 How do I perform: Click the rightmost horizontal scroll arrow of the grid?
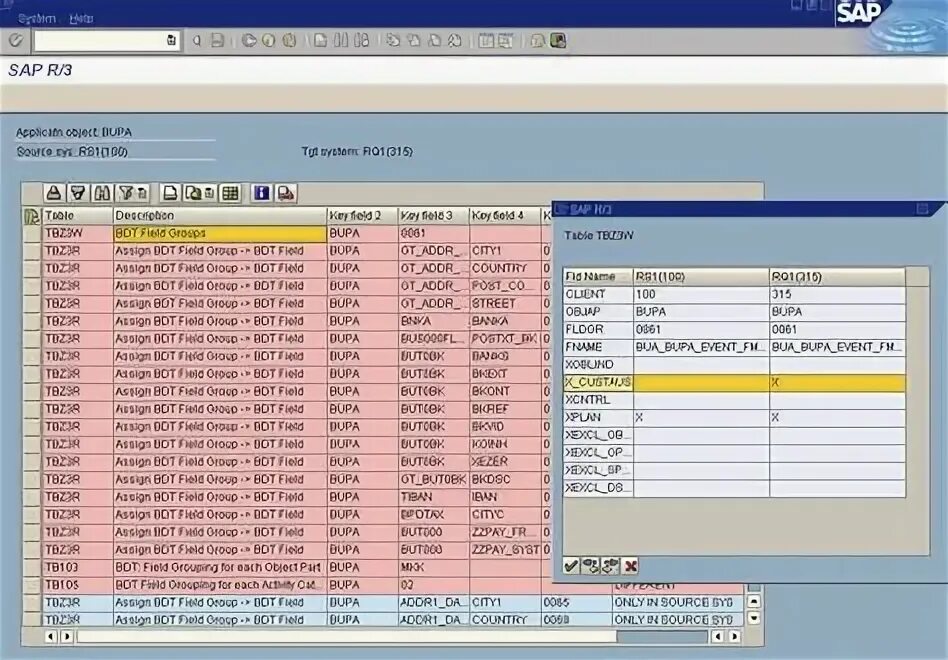(735, 636)
